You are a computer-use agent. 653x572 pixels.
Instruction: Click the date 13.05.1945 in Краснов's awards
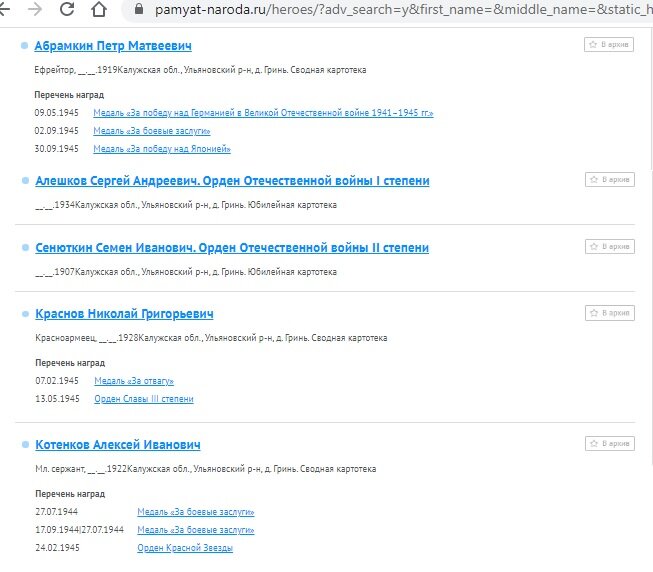click(57, 399)
